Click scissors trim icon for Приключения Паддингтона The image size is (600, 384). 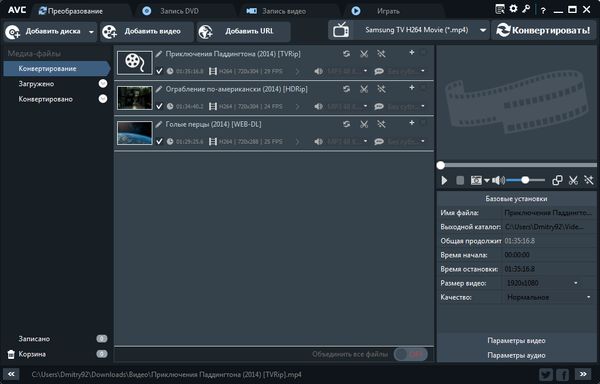pyautogui.click(x=364, y=54)
